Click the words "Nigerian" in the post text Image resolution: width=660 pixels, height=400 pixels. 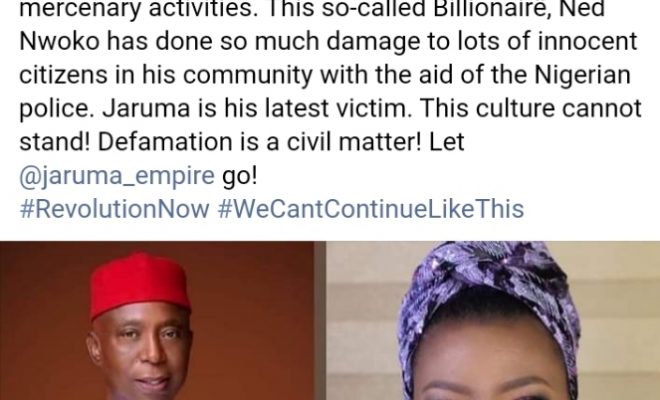click(x=582, y=75)
